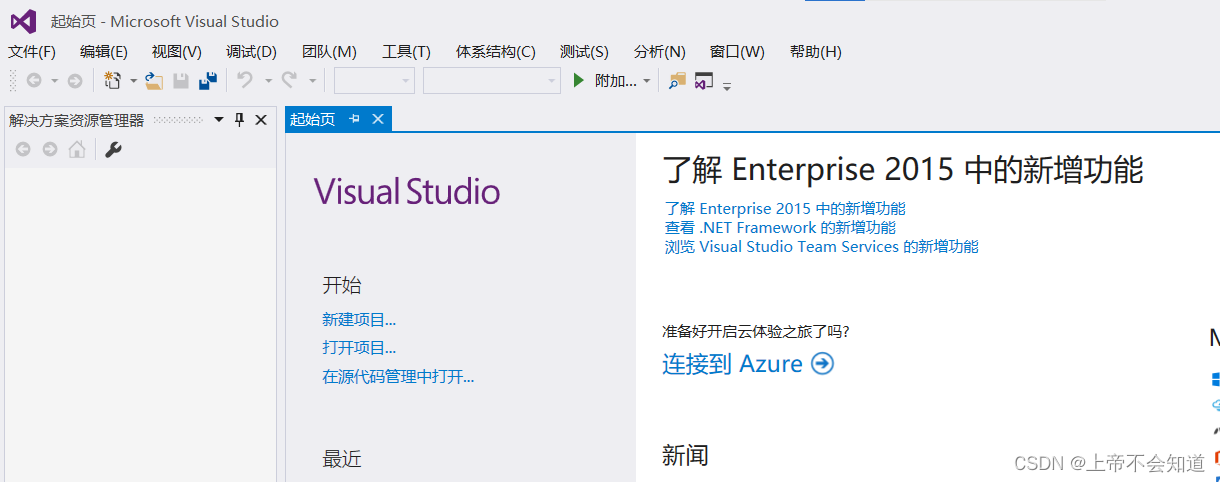Viewport: 1220px width, 482px height.
Task: Click Solution Explorer's Home icon
Action: click(x=77, y=150)
